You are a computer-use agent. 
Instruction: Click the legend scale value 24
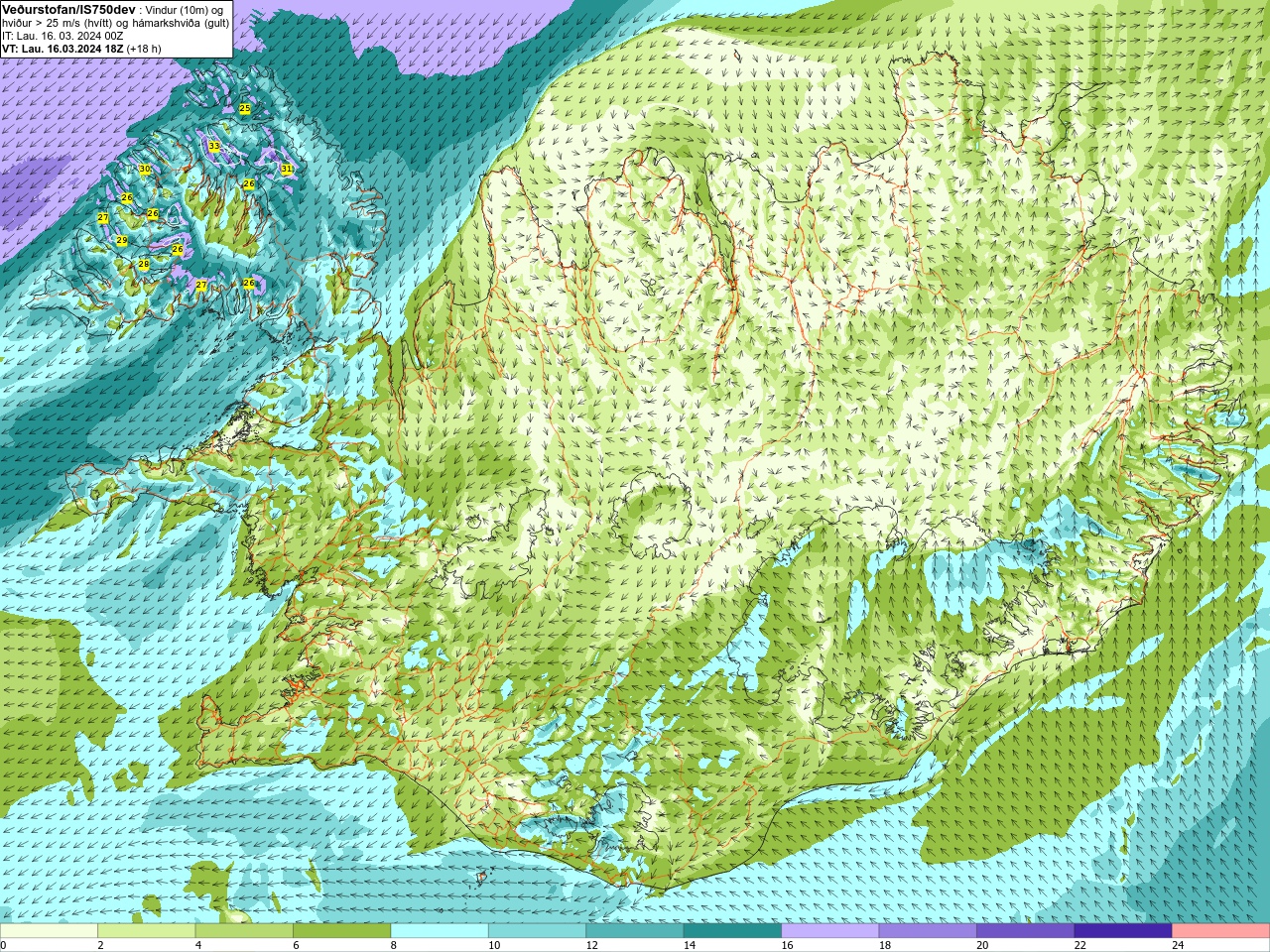[1178, 946]
